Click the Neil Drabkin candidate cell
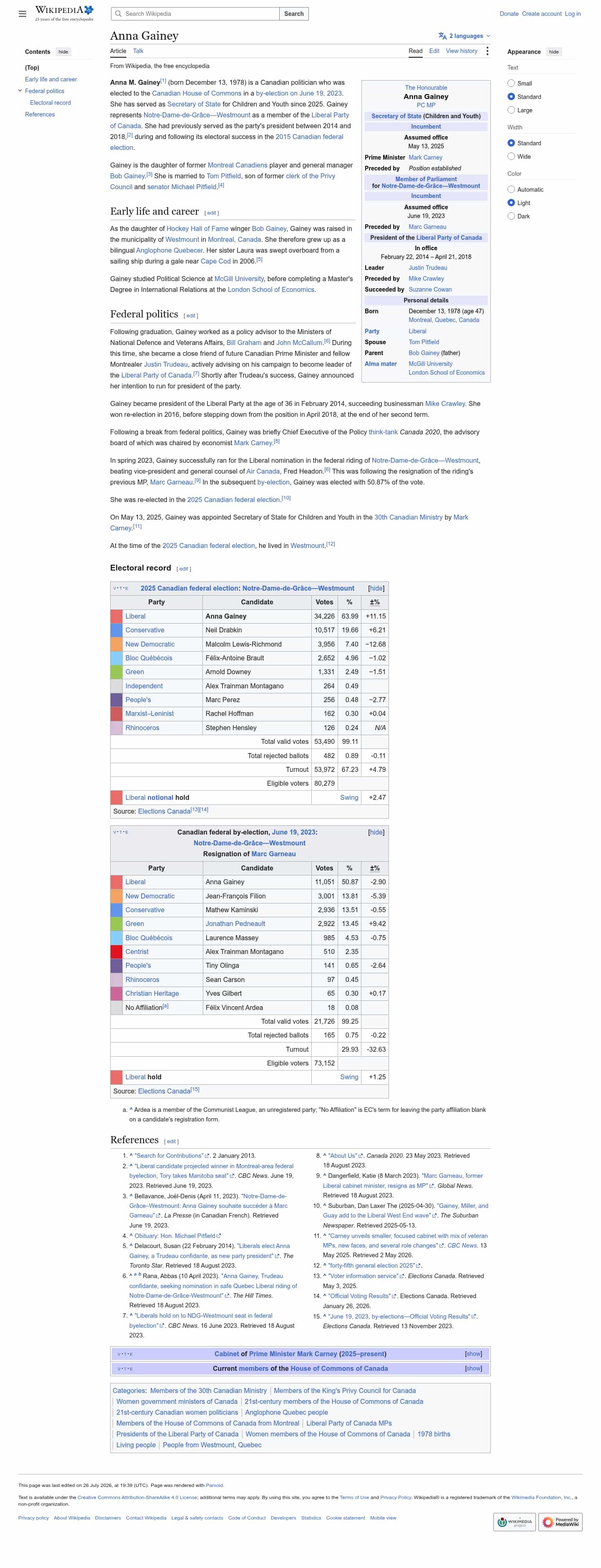Viewport: 601px width, 1568px height. [x=257, y=631]
